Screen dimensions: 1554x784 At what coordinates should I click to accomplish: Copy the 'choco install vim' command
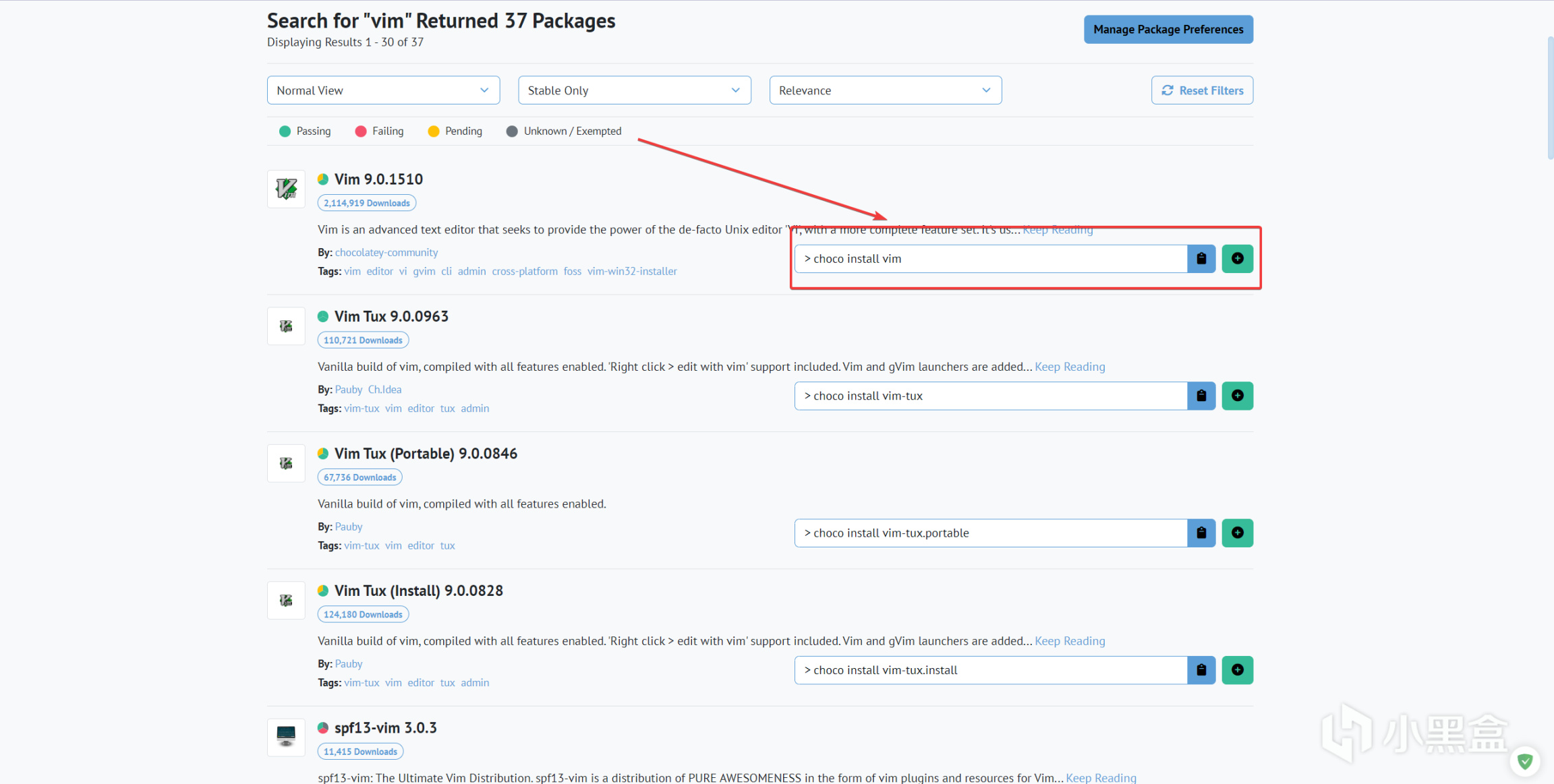tap(1201, 259)
